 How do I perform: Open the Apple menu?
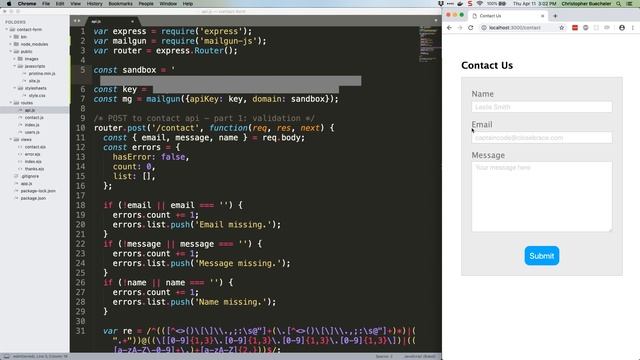(9, 4)
